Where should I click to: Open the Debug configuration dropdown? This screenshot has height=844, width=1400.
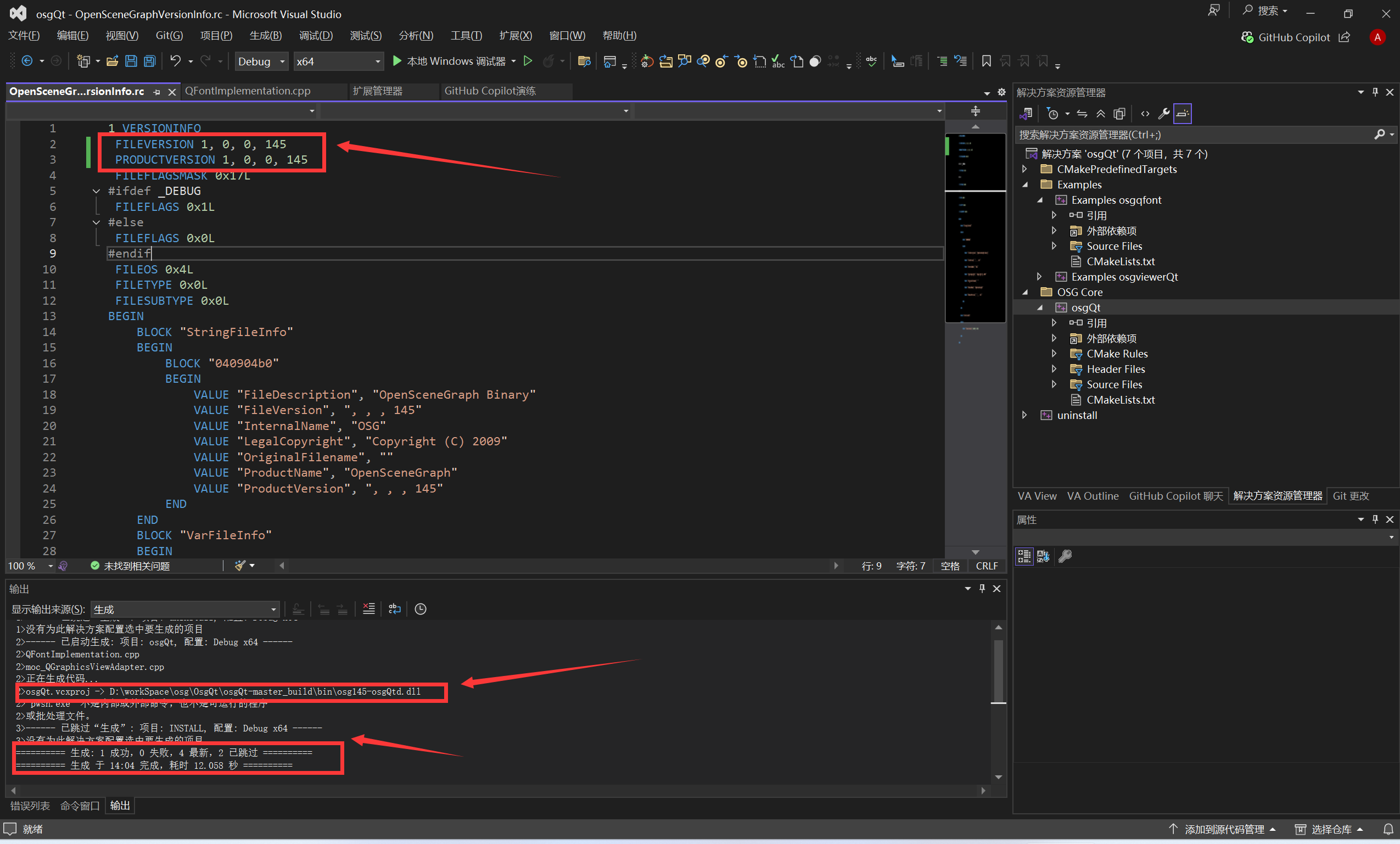[x=261, y=61]
